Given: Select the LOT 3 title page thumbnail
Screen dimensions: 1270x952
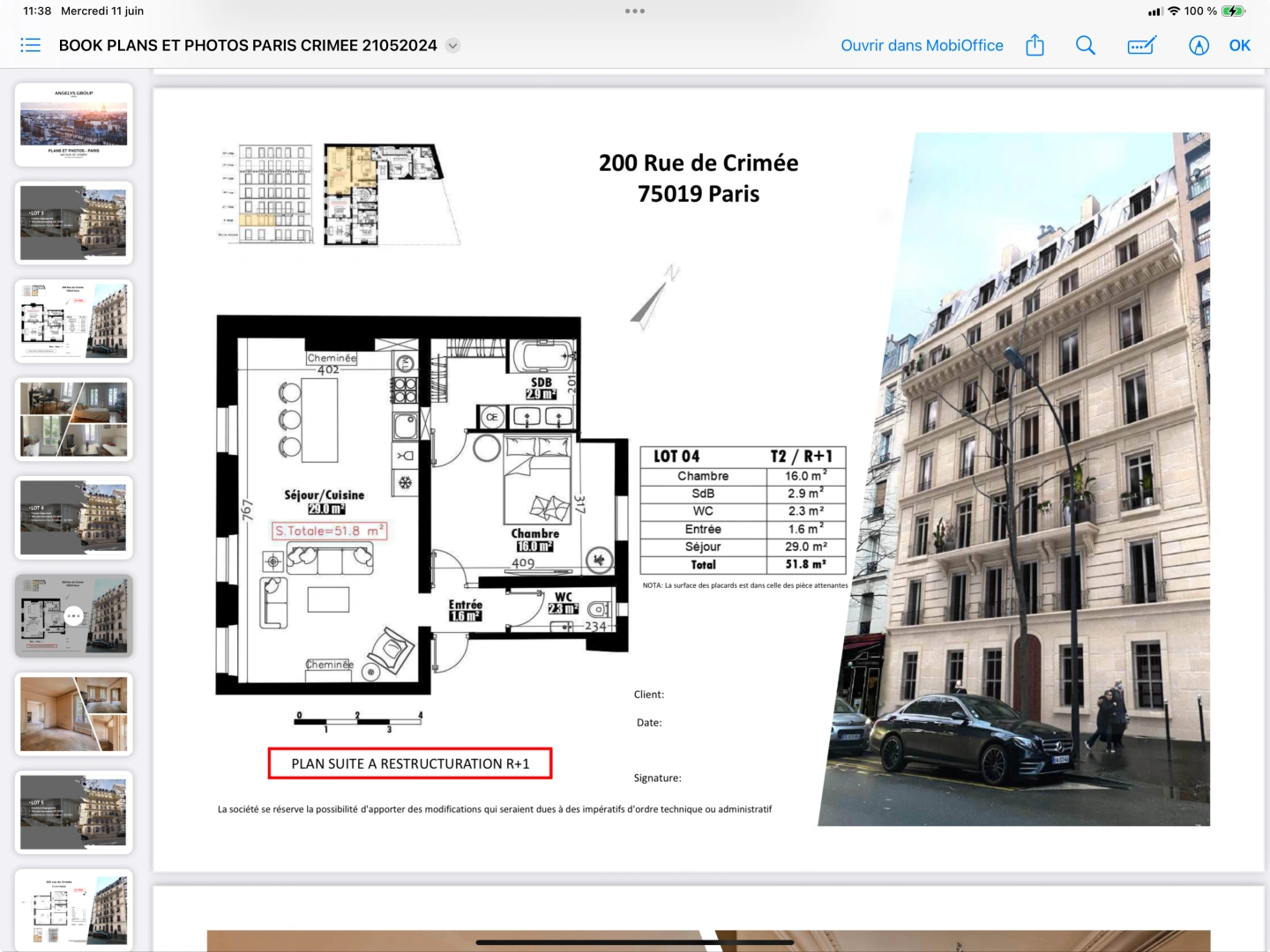Looking at the screenshot, I should (74, 223).
